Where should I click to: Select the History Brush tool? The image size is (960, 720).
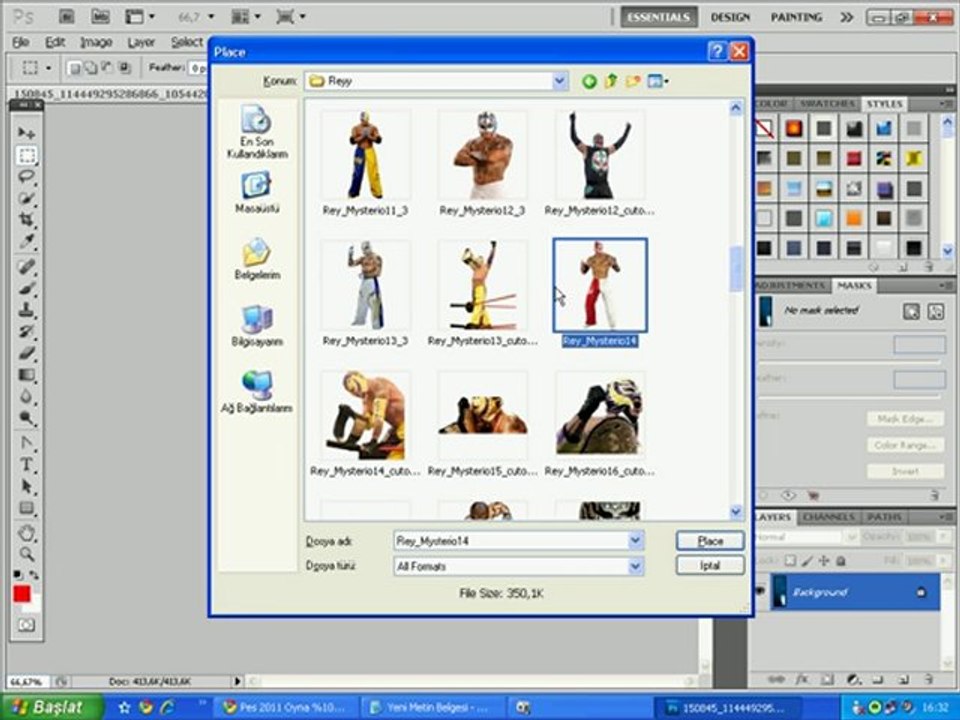26,331
